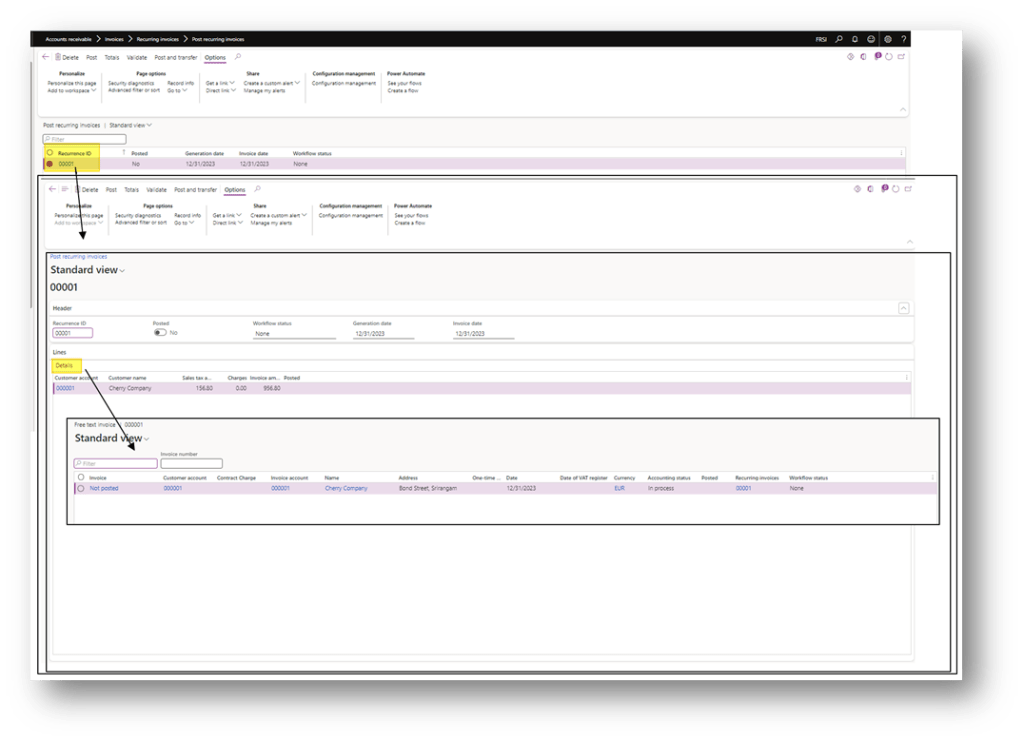Select the radio button for row 00001

click(49, 164)
